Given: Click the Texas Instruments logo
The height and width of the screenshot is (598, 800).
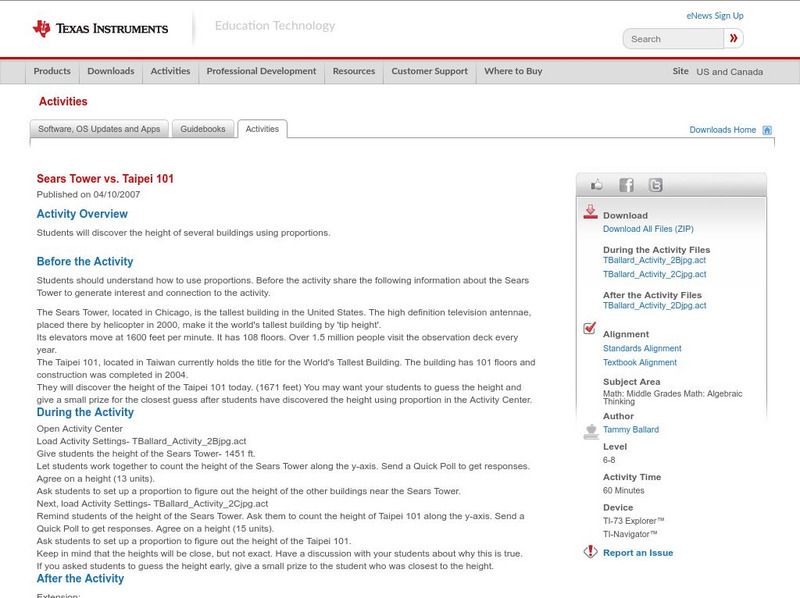Looking at the screenshot, I should 100,28.
